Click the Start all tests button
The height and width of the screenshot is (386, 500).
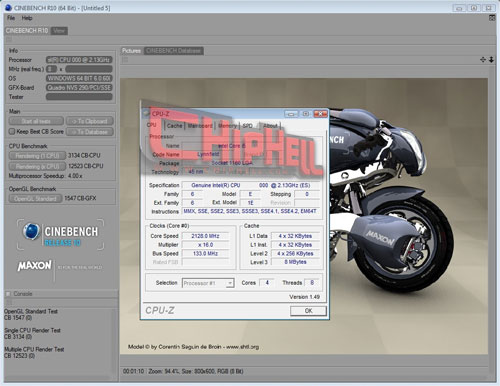[36, 121]
